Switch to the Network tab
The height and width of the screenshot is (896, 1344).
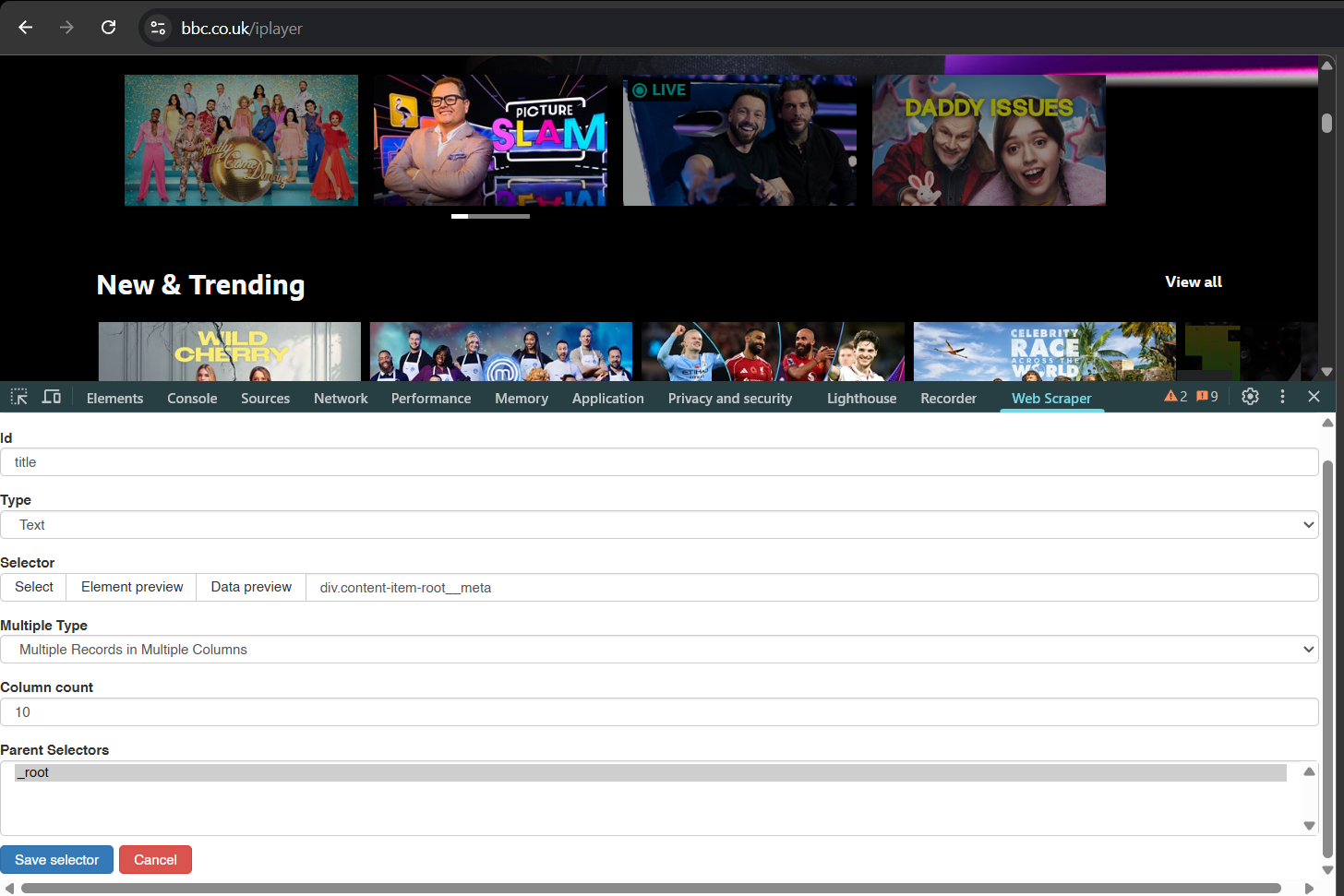point(341,399)
